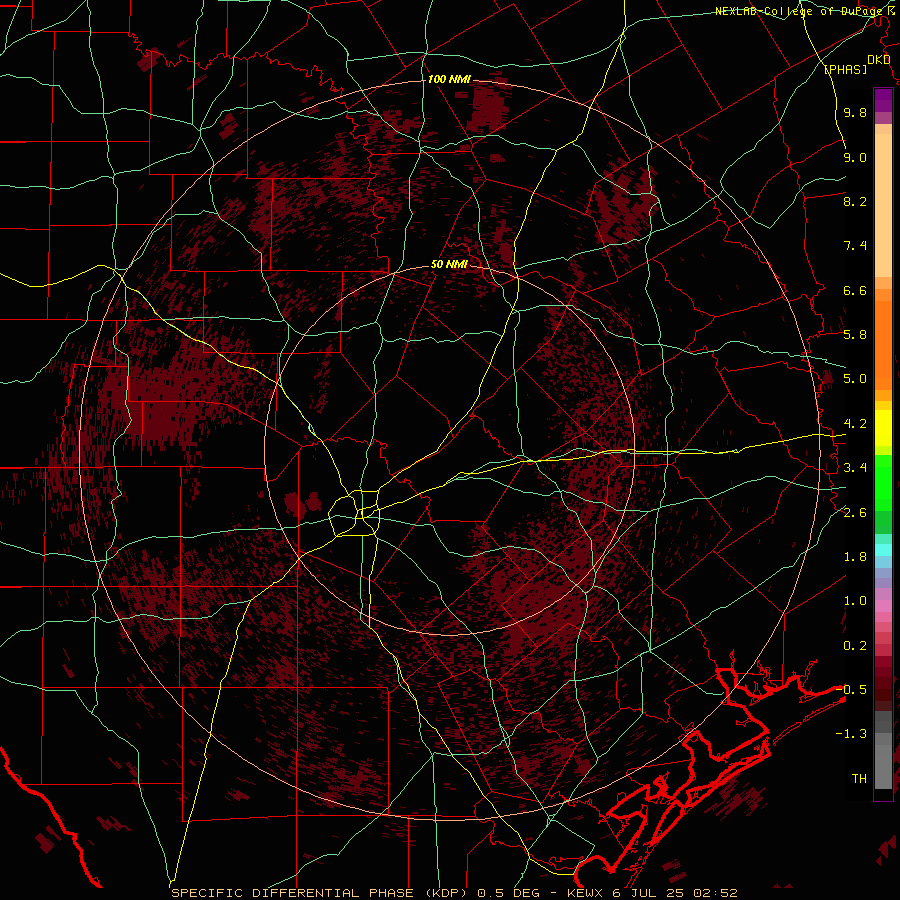Click the Specific Differential Phase caption line
This screenshot has width=900, height=900.
tap(455, 893)
